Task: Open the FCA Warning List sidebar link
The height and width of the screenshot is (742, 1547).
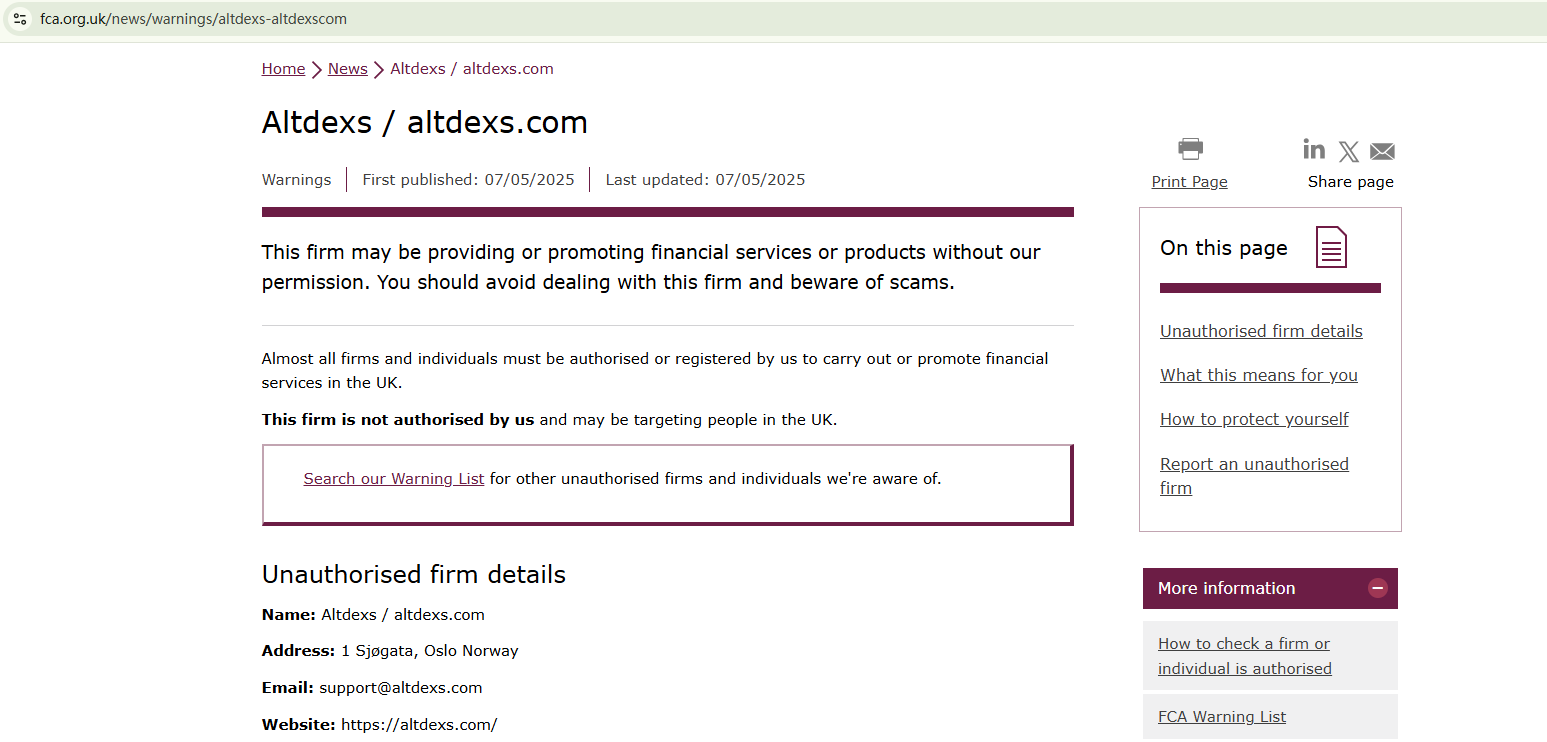Action: pos(1222,716)
